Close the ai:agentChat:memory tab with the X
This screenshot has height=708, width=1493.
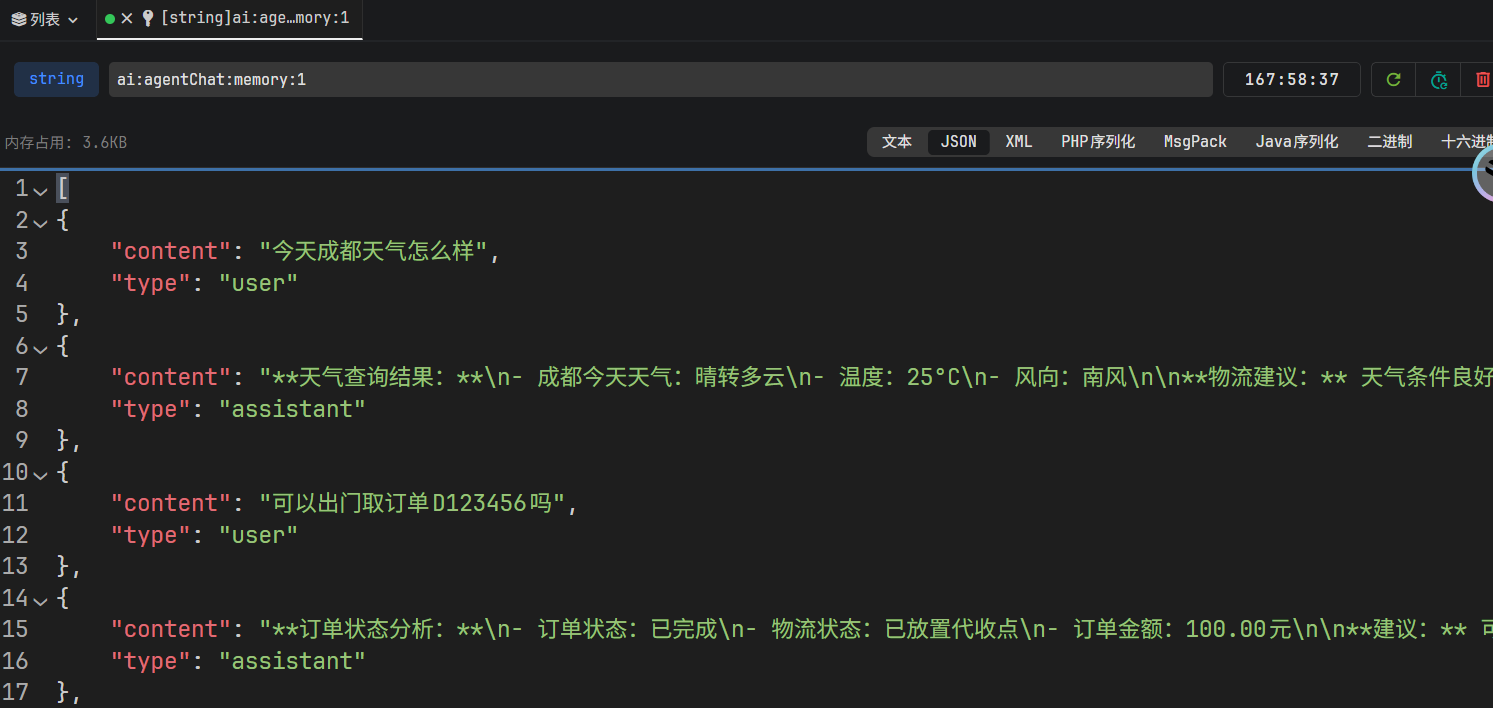pyautogui.click(x=128, y=18)
